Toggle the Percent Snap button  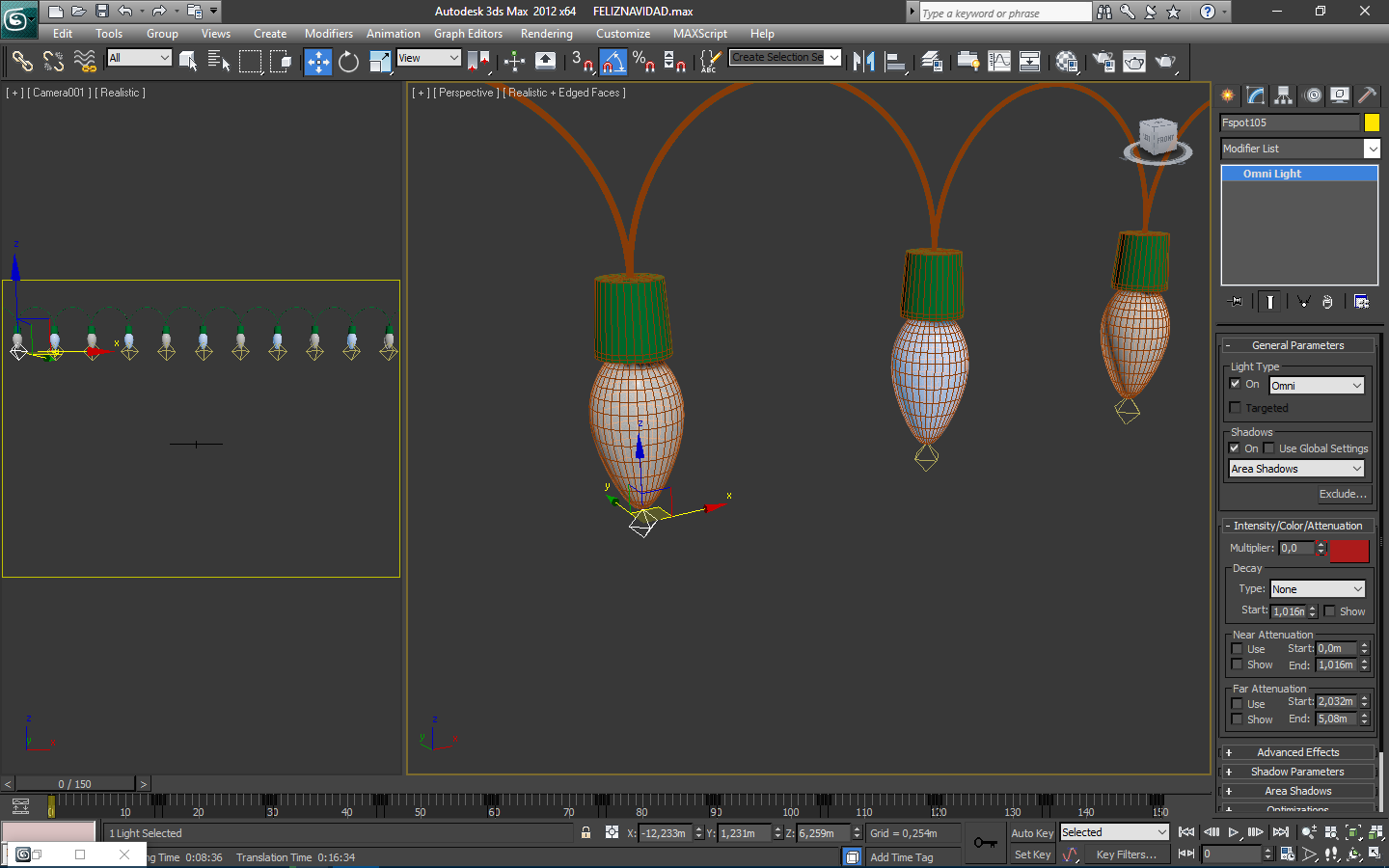pyautogui.click(x=643, y=62)
